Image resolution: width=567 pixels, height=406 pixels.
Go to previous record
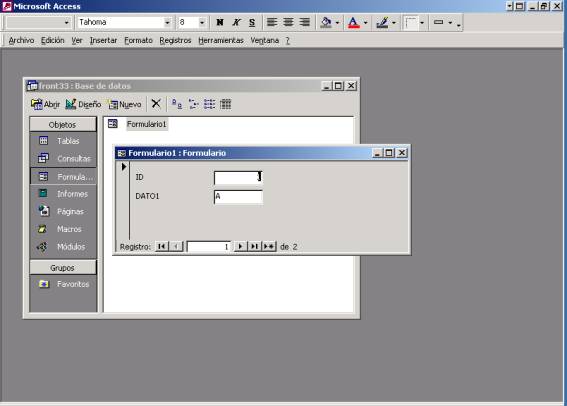point(176,247)
